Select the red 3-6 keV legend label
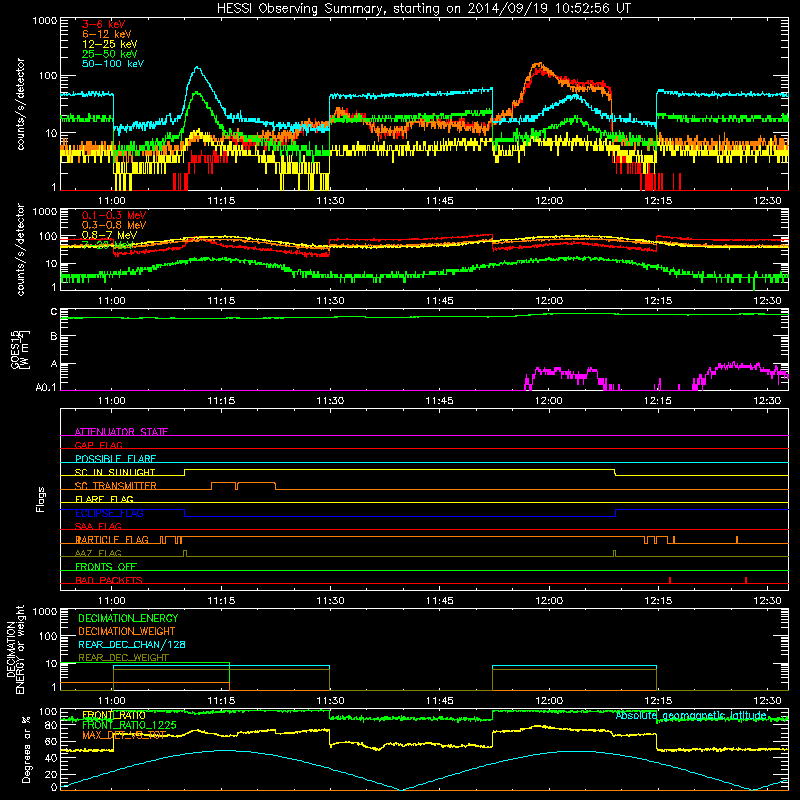This screenshot has width=800, height=800. pyautogui.click(x=104, y=24)
